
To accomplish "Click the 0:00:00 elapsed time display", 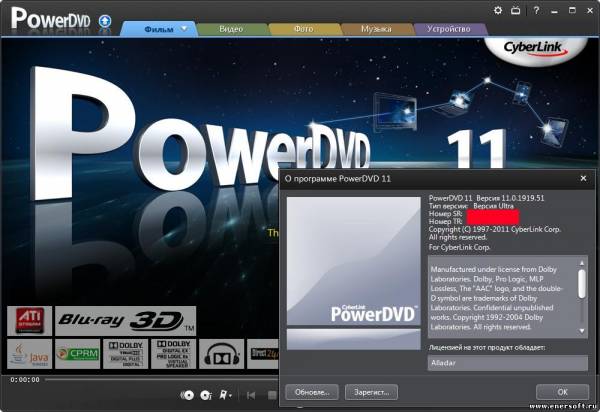I will click(25, 379).
